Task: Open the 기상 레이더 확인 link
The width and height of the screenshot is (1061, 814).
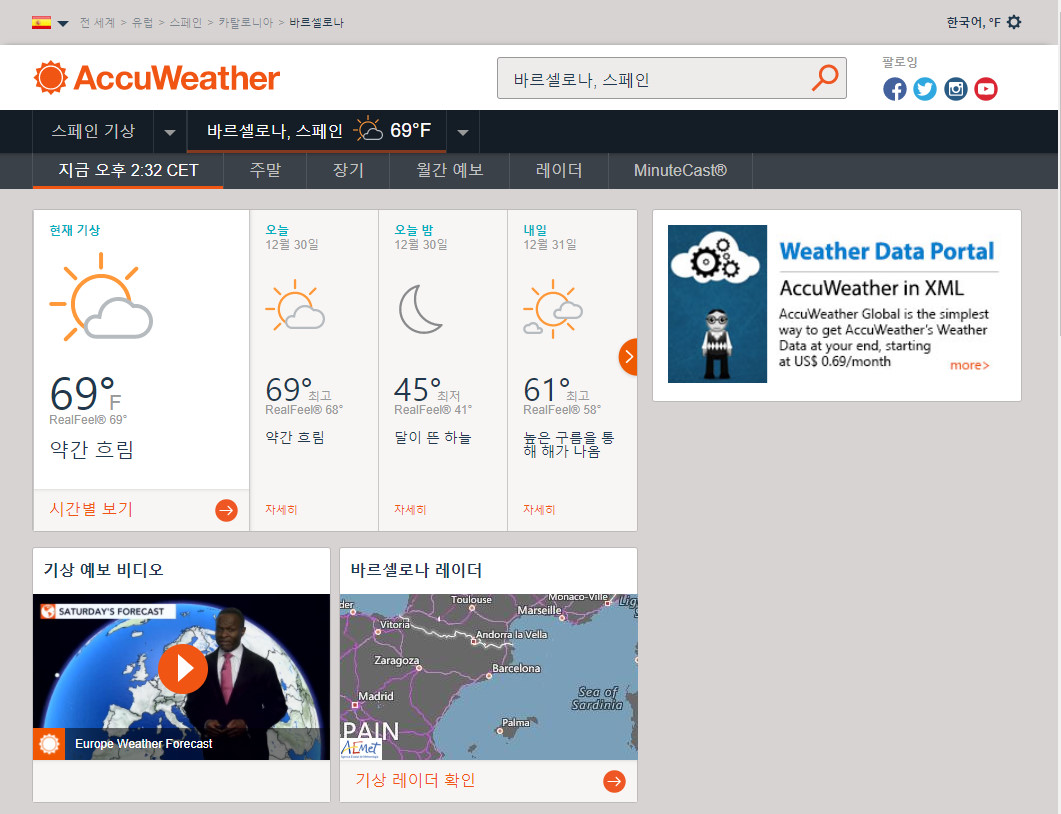Action: (415, 780)
